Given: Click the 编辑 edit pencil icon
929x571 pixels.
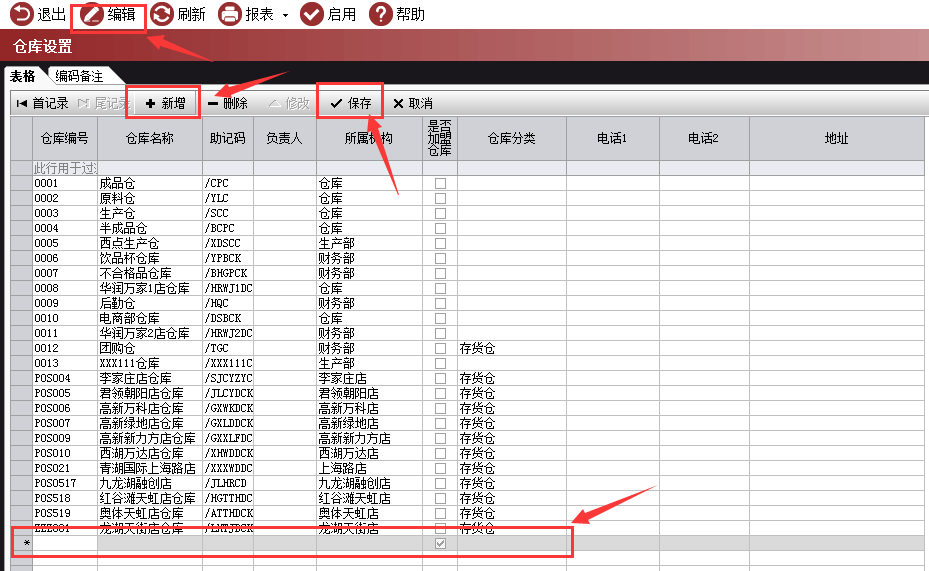Looking at the screenshot, I should coord(92,14).
